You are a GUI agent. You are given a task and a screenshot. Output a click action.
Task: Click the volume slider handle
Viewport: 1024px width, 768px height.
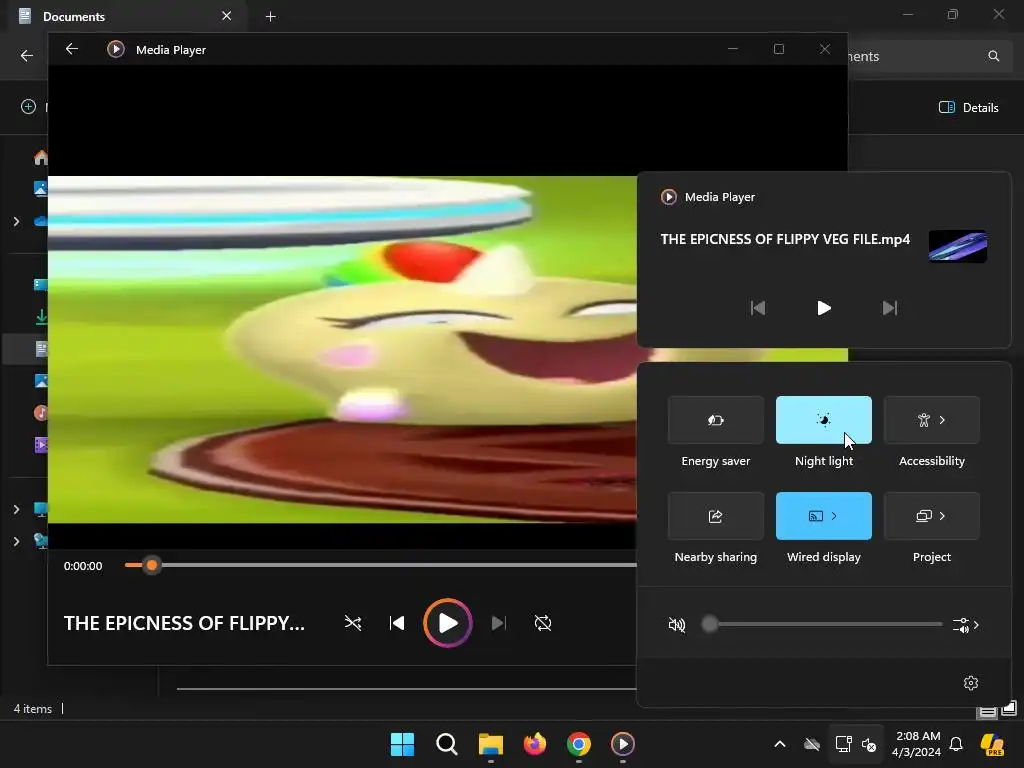710,624
